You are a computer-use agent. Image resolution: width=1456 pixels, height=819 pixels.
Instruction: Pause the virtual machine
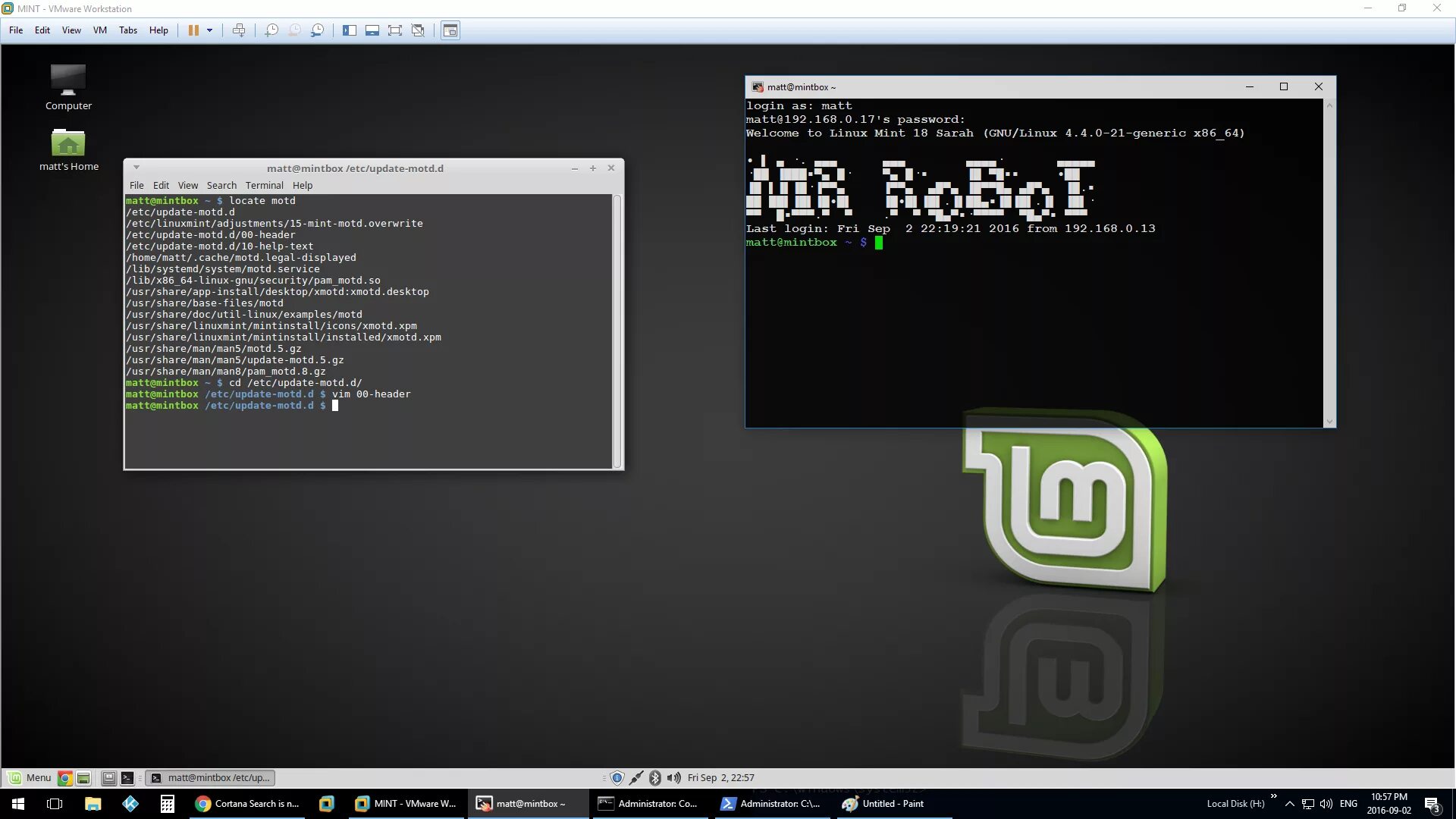point(193,30)
